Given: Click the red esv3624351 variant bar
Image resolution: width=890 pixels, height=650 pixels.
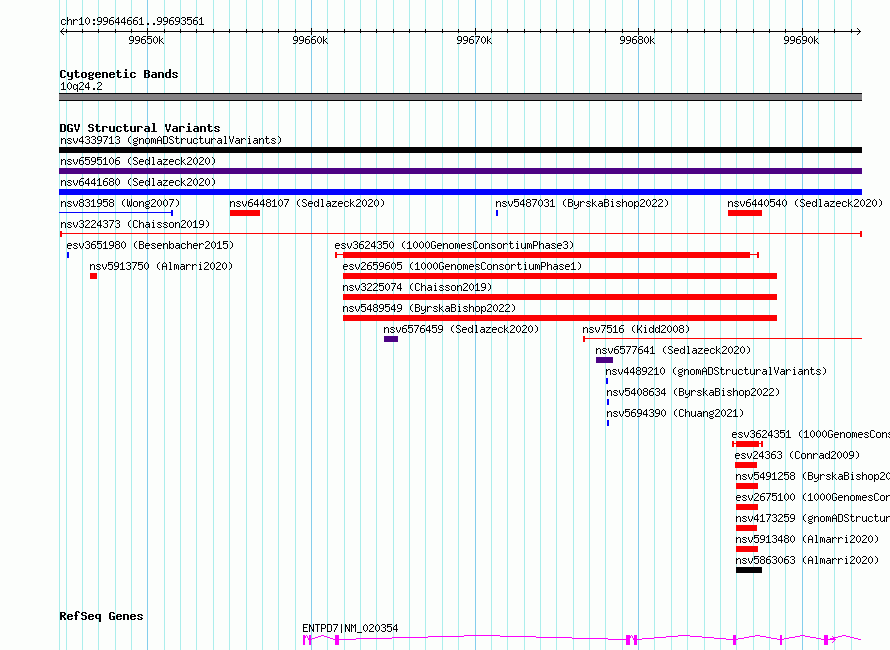Looking at the screenshot, I should (747, 444).
